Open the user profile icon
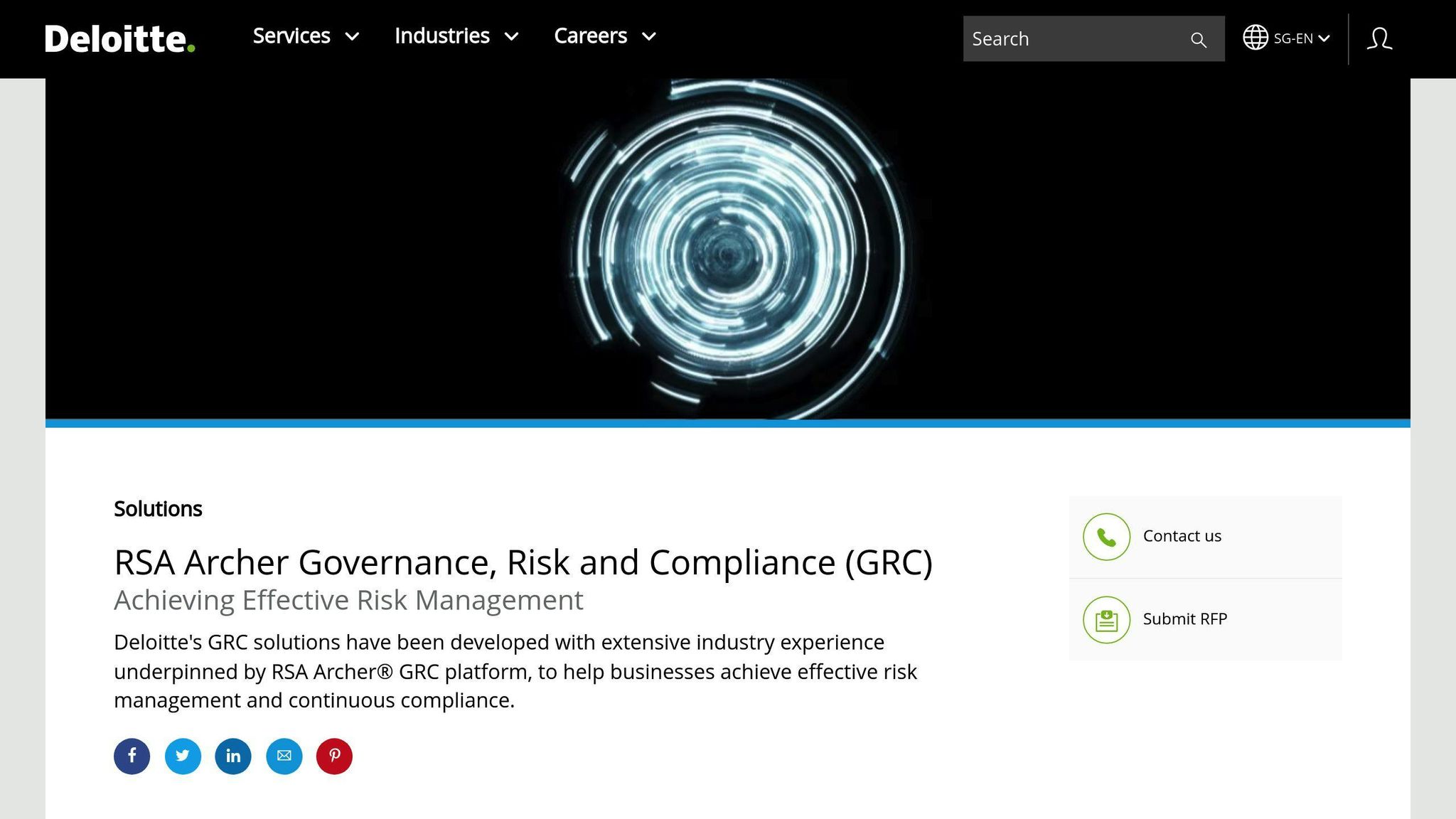This screenshot has width=1456, height=819. pyautogui.click(x=1379, y=38)
